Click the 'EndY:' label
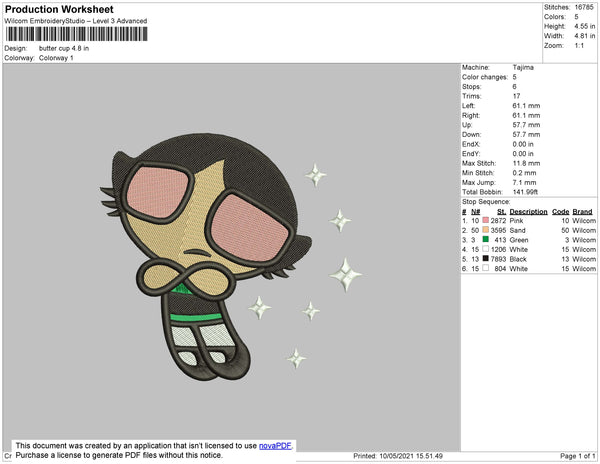 click(x=471, y=154)
